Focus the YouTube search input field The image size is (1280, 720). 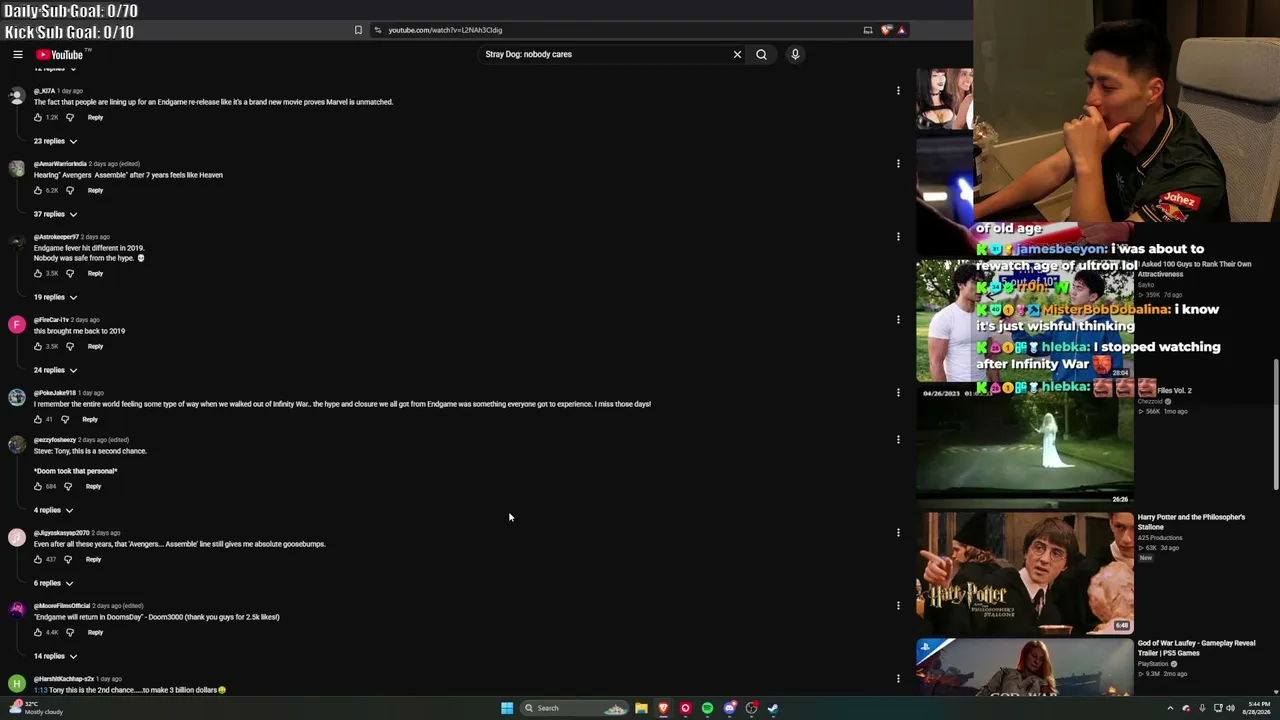pos(605,54)
